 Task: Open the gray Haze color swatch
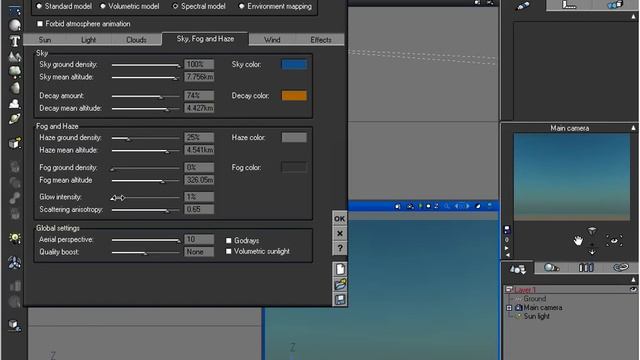294,138
